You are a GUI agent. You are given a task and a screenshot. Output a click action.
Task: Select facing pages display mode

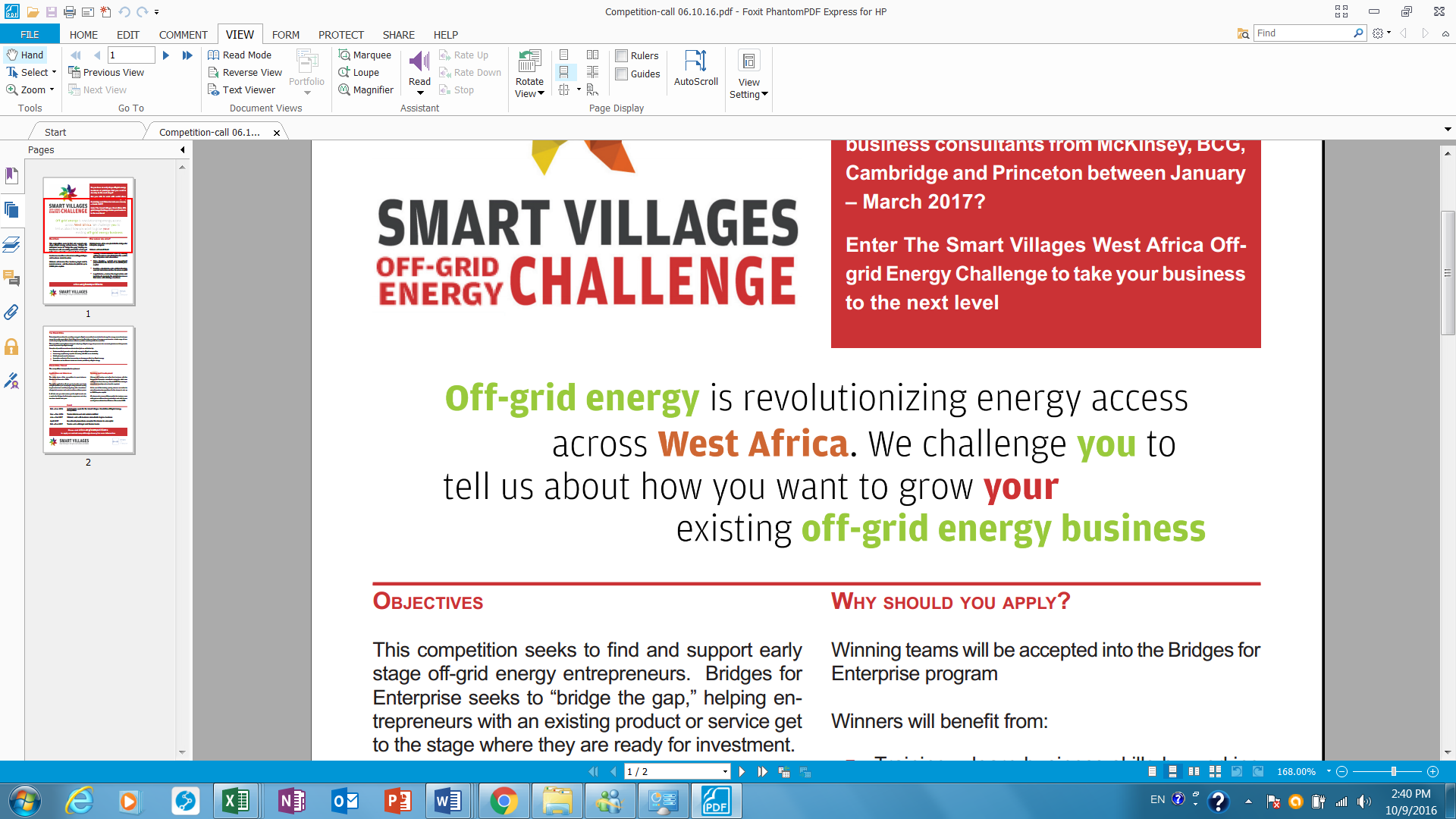[x=593, y=55]
